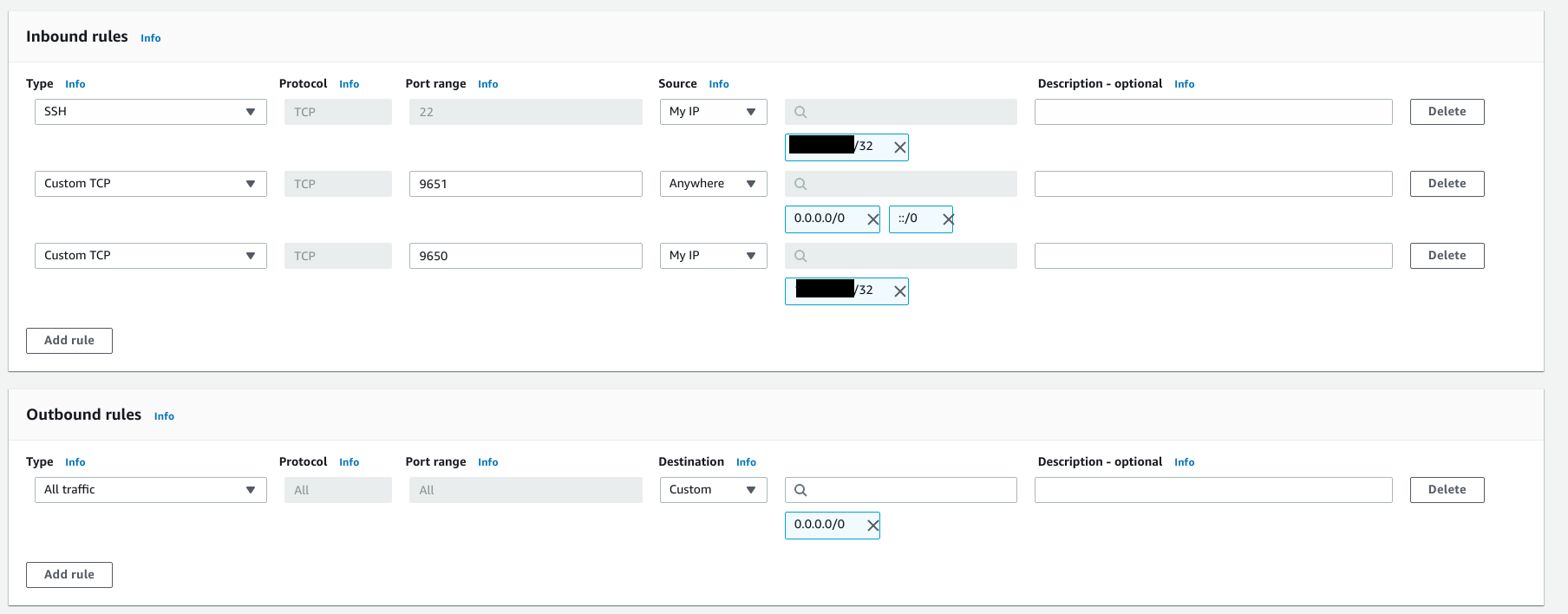Open the Anywhere source dropdown
The width and height of the screenshot is (1568, 614).
point(712,184)
